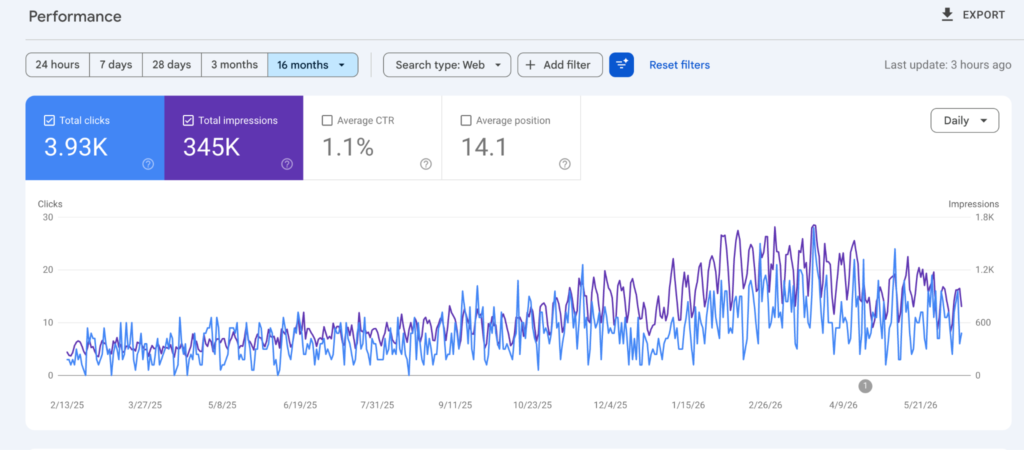Expand the 16 months date range dropdown arrow
Screen dimensions: 1024x450
[x=342, y=65]
